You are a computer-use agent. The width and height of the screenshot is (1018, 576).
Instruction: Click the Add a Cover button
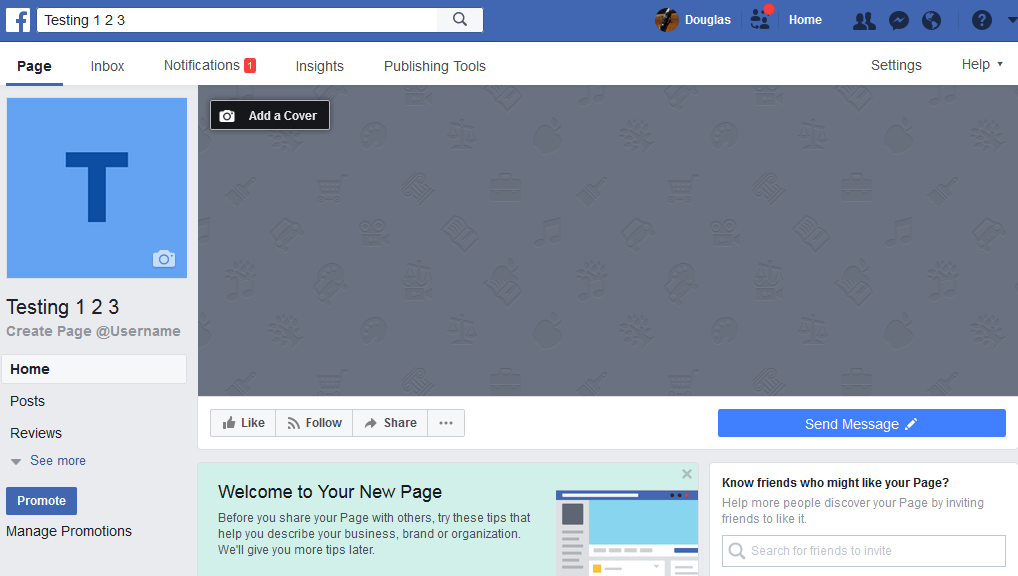point(269,115)
